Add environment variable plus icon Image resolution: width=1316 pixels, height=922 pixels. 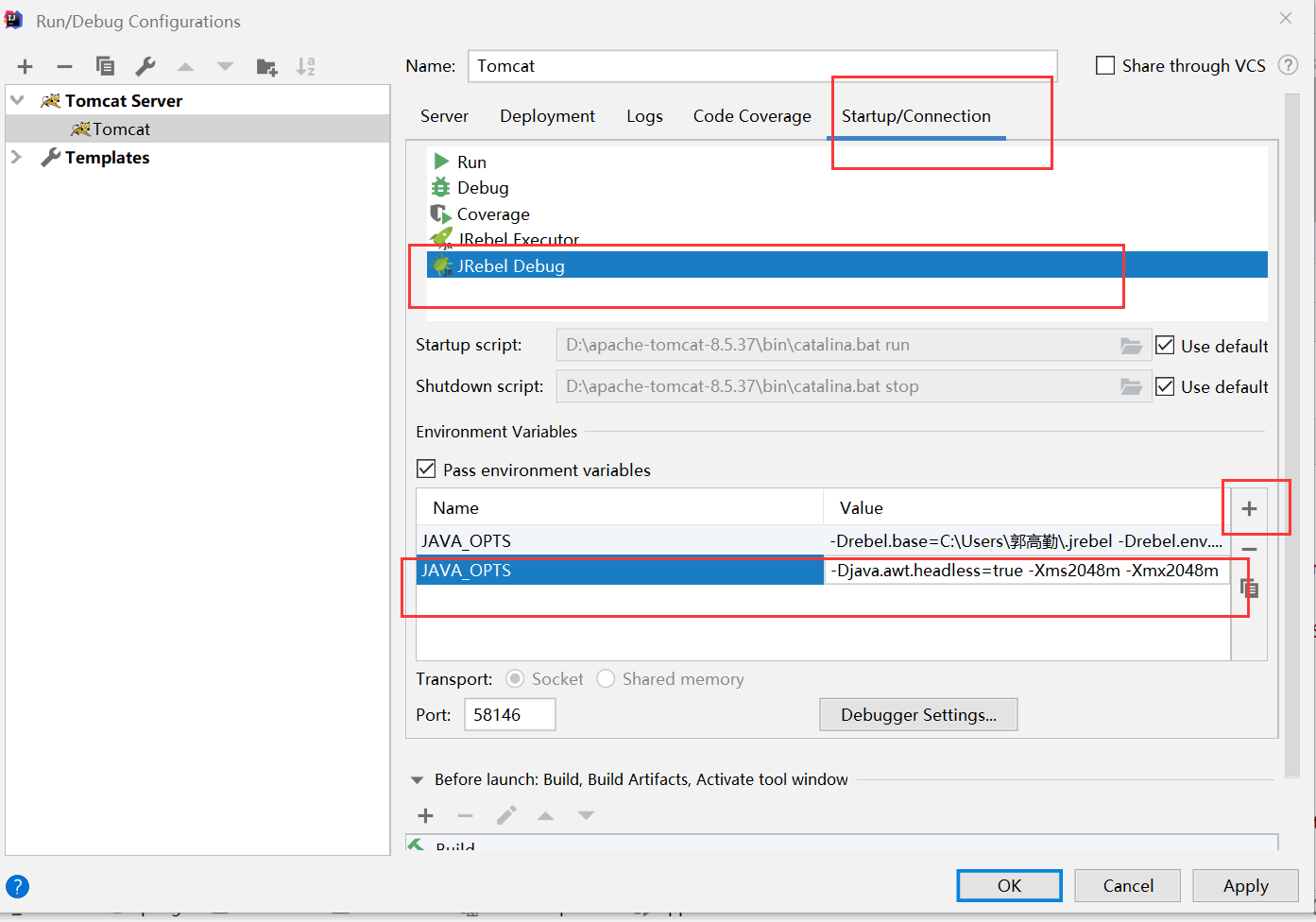click(x=1249, y=509)
